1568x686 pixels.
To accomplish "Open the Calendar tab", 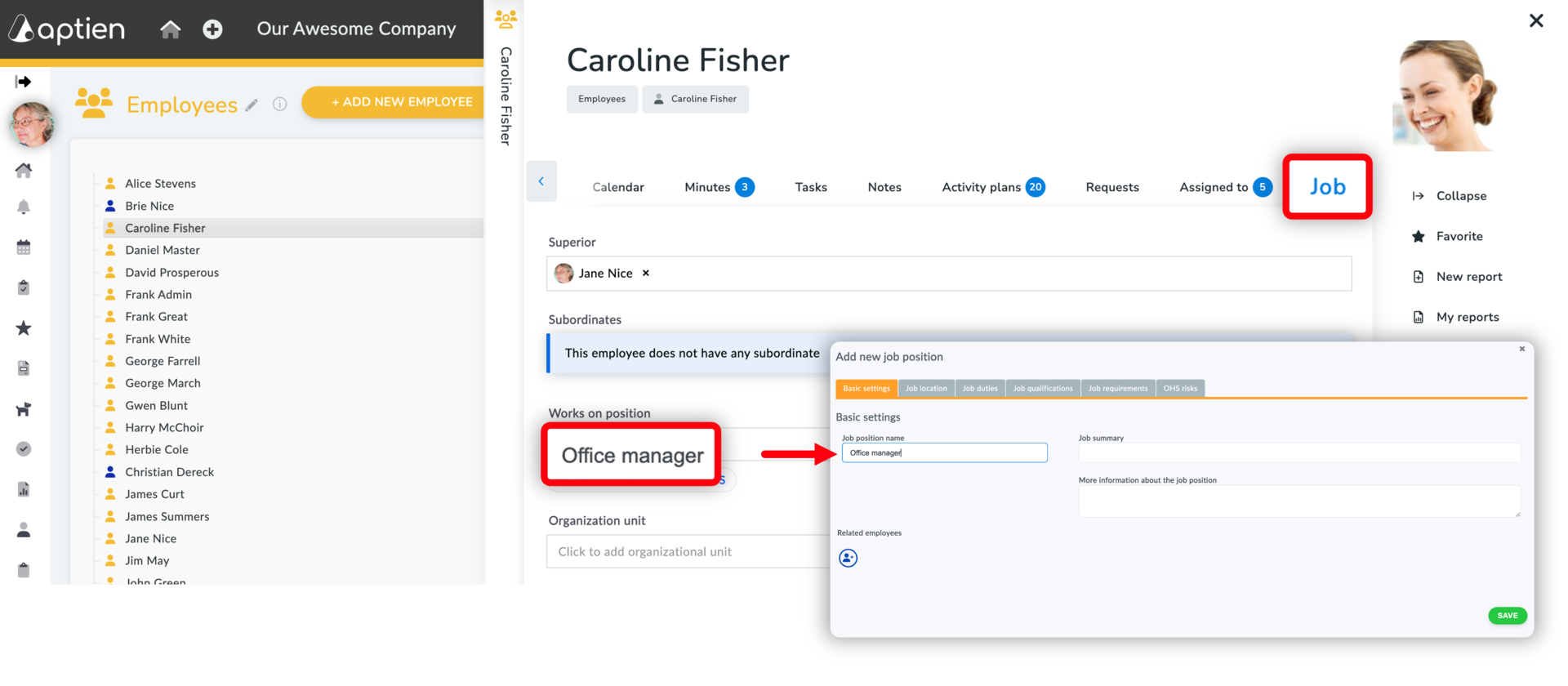I will coord(618,187).
